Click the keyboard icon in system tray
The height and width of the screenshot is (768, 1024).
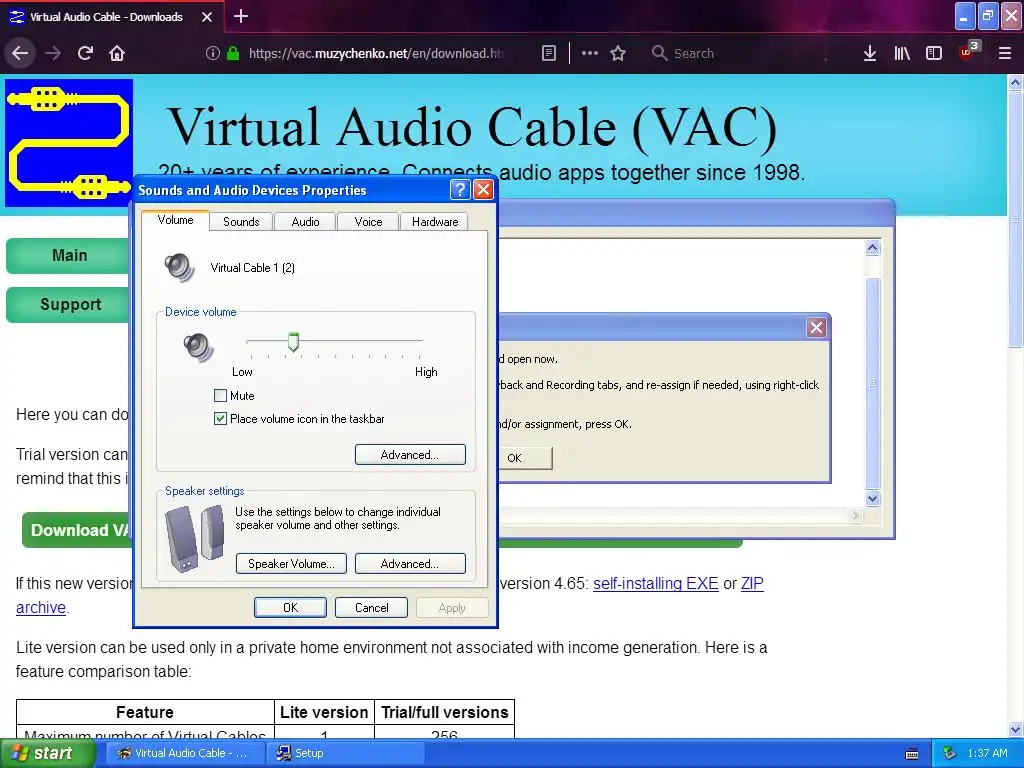pyautogui.click(x=912, y=754)
